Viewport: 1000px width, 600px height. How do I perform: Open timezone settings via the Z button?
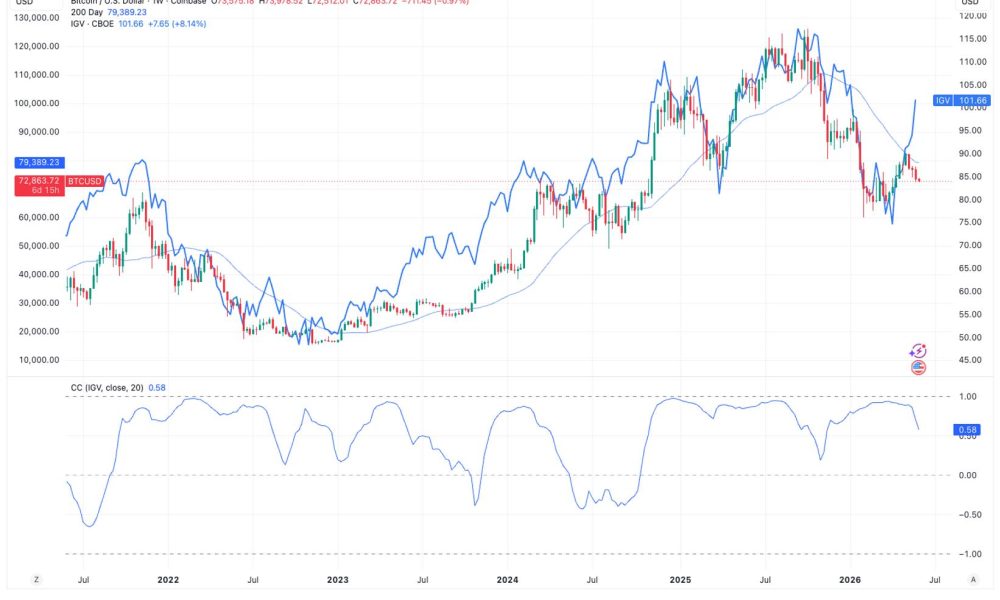point(36,580)
